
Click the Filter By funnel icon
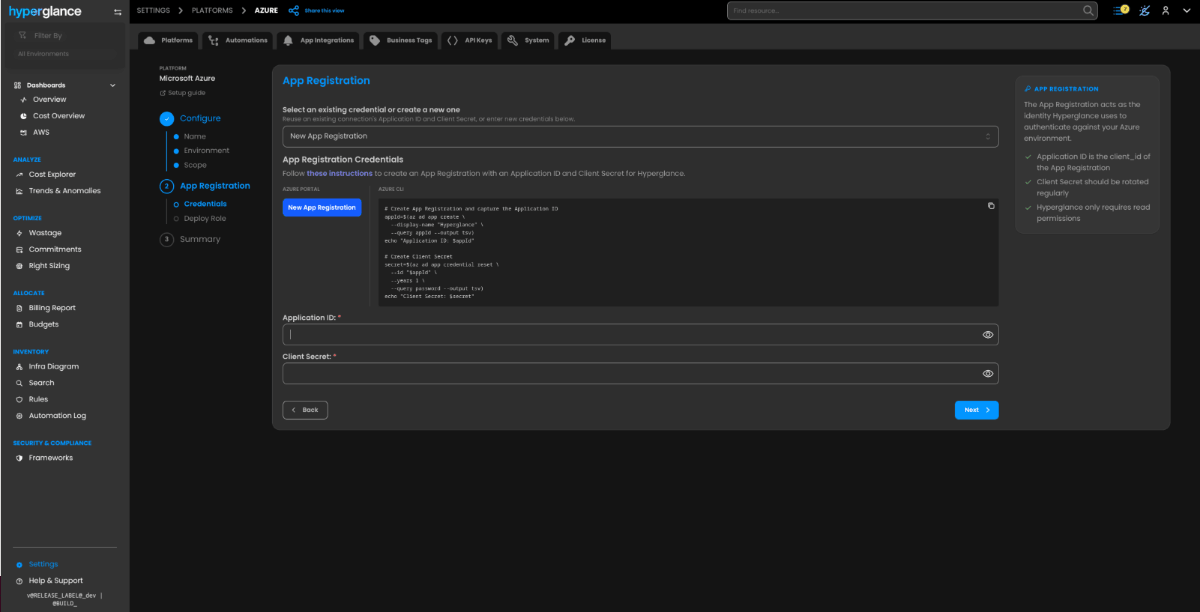tap(24, 35)
